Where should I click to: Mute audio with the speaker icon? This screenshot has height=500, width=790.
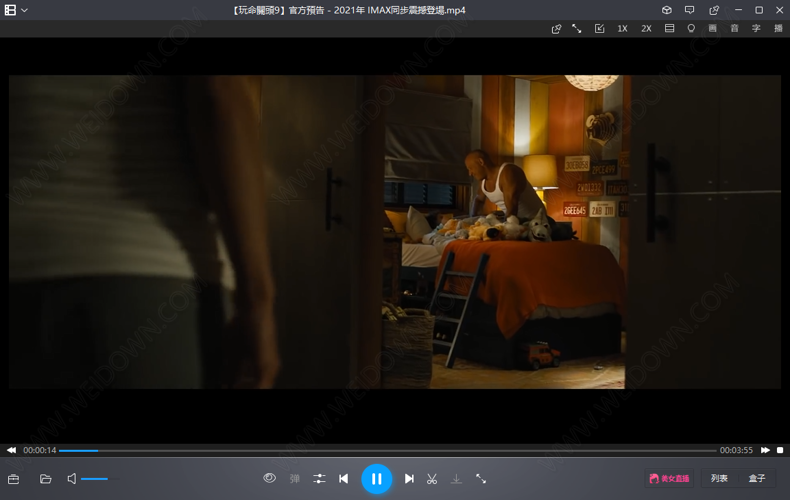(72, 479)
